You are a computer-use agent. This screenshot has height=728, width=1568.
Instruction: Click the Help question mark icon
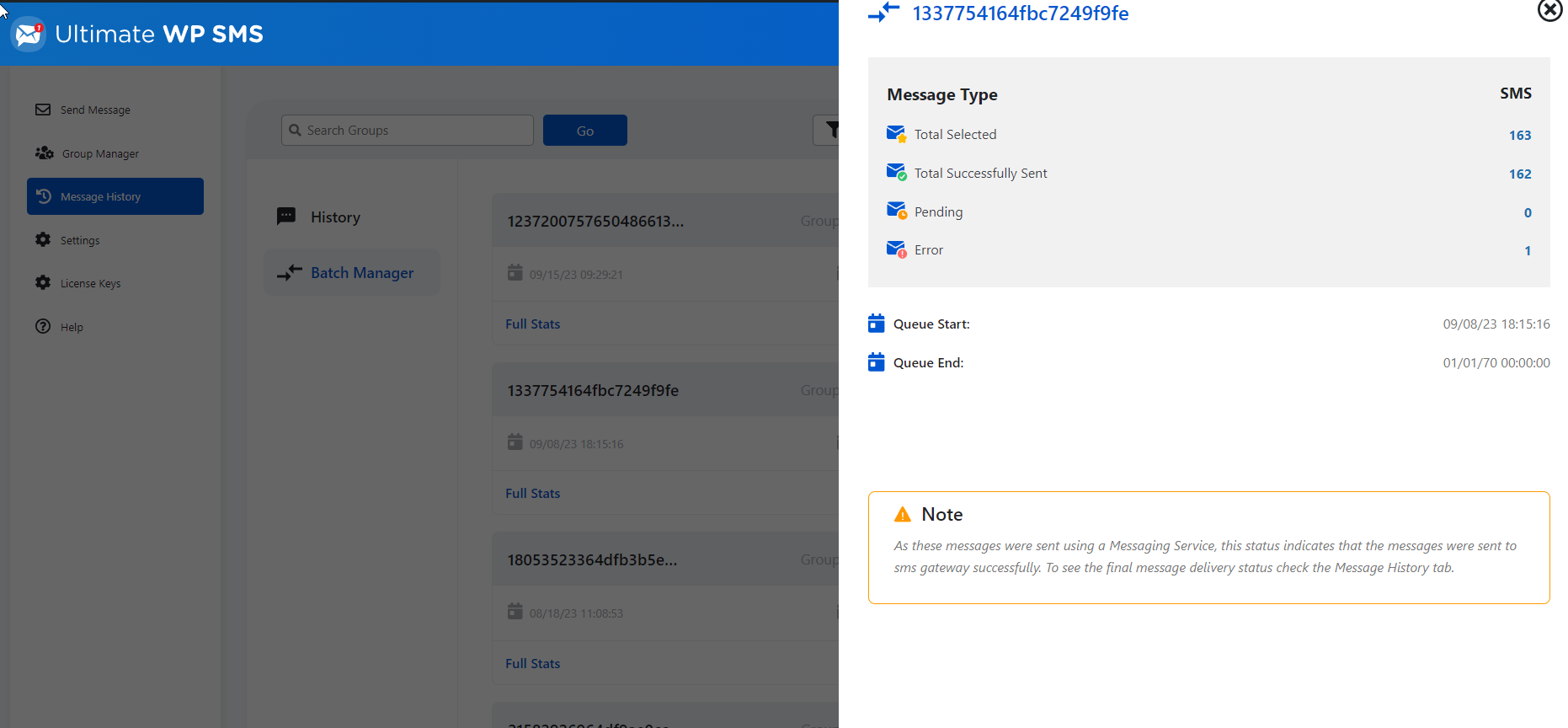[x=43, y=326]
